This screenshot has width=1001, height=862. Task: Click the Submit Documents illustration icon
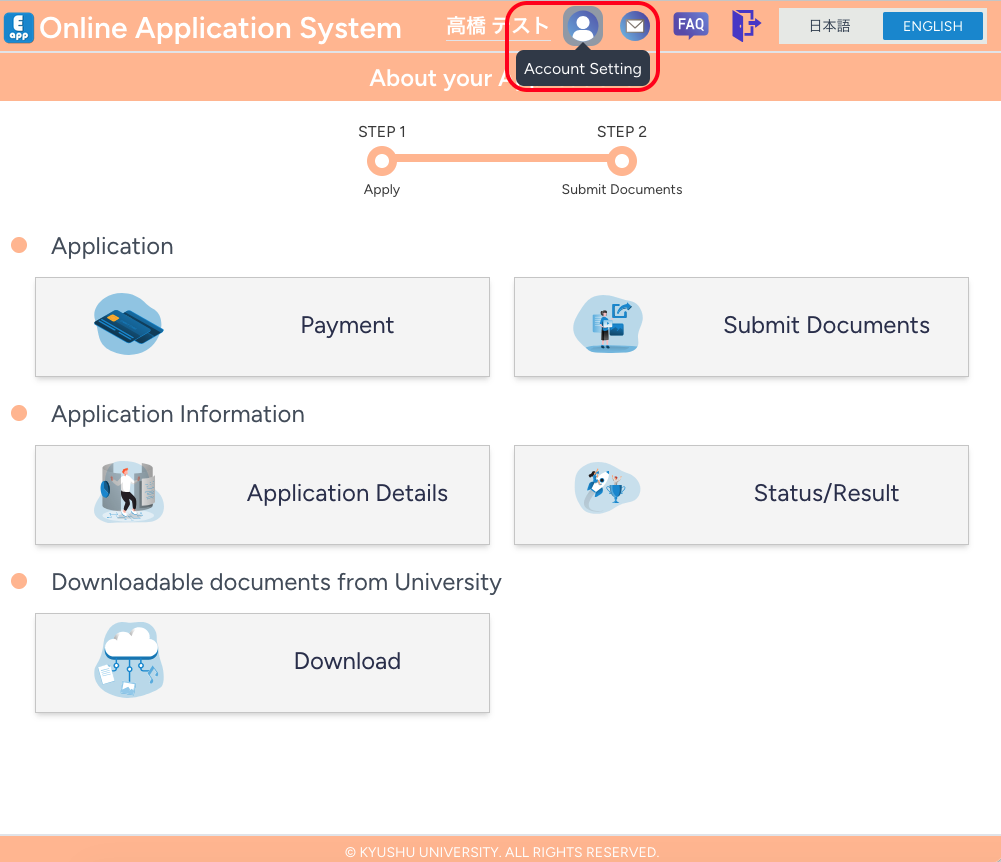607,324
